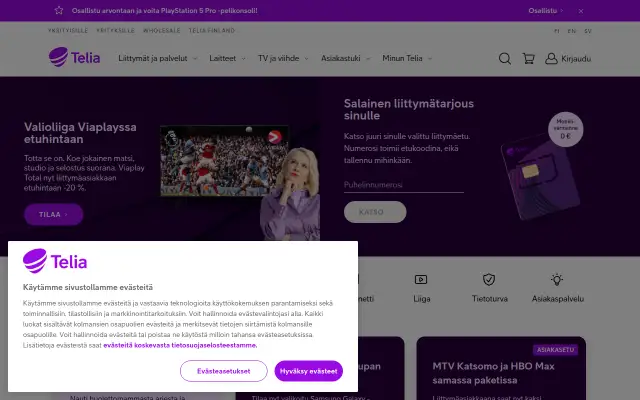Click the star icon in promo banner
The height and width of the screenshot is (400, 640).
59,11
